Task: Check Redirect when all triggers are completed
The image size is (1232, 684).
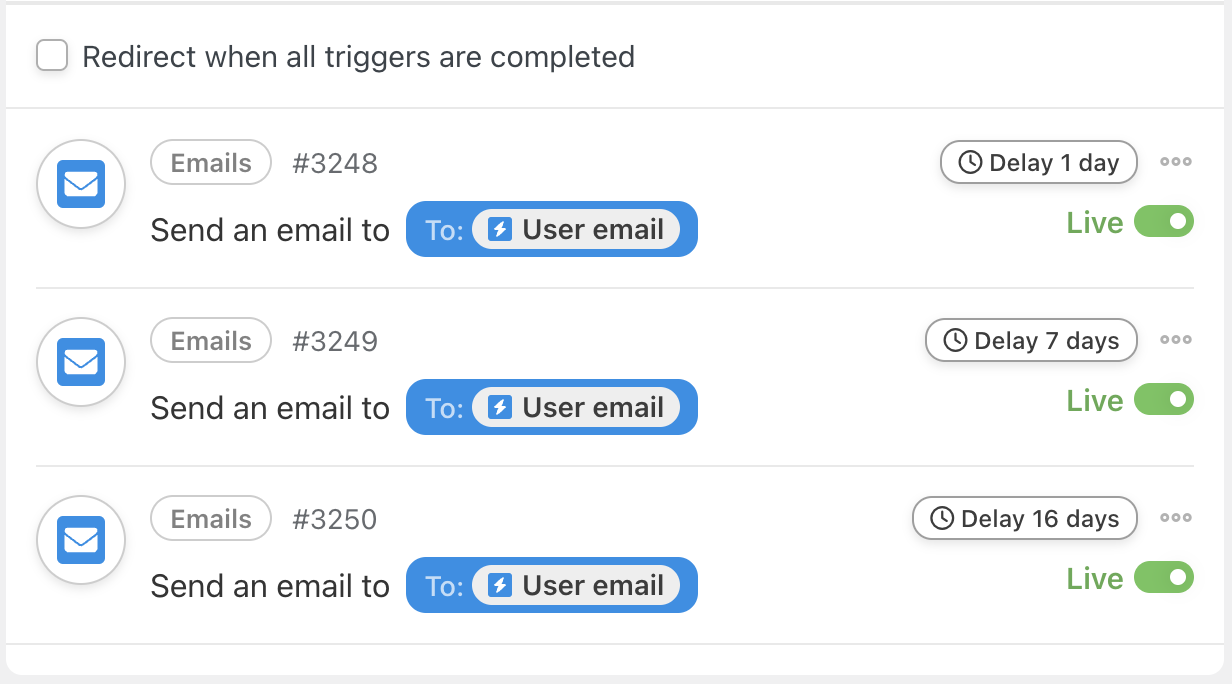Action: click(x=52, y=56)
